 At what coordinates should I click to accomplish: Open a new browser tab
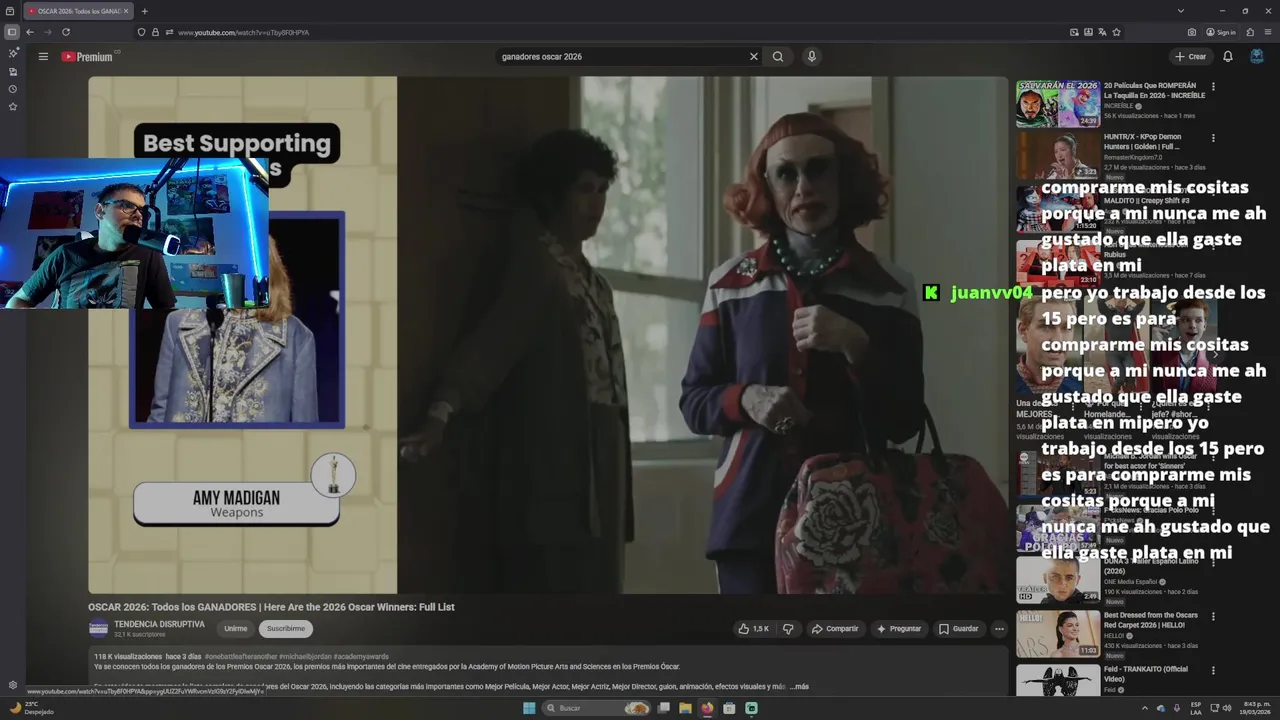coord(144,11)
